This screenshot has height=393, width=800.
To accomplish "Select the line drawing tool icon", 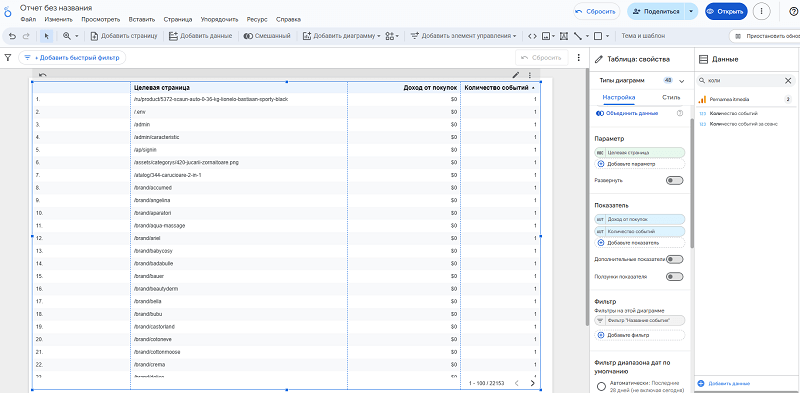I will pos(578,36).
